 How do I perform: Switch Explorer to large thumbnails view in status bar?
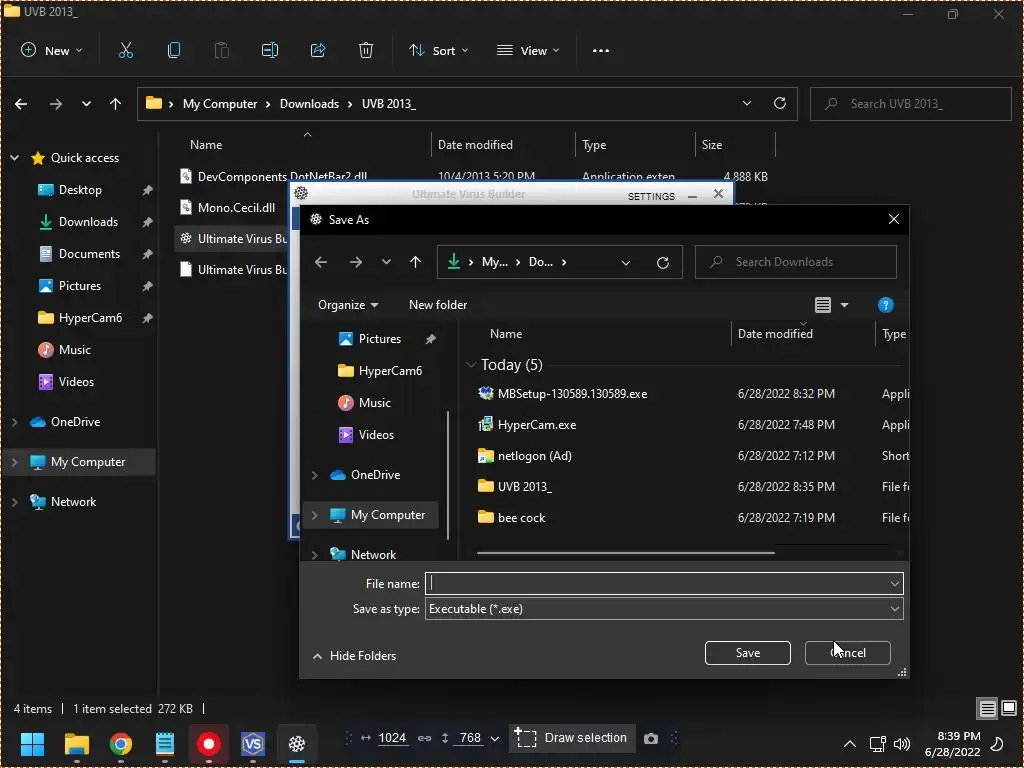point(1009,709)
